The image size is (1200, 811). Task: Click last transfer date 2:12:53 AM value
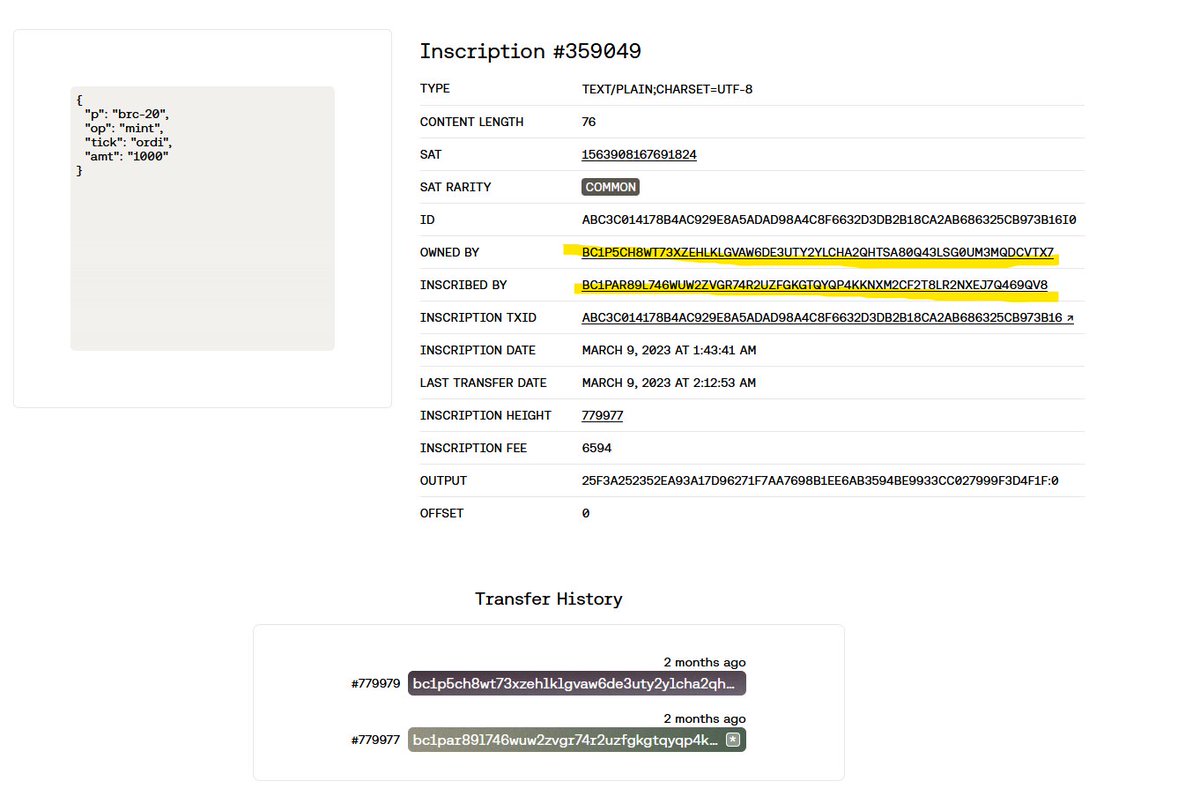pos(669,383)
